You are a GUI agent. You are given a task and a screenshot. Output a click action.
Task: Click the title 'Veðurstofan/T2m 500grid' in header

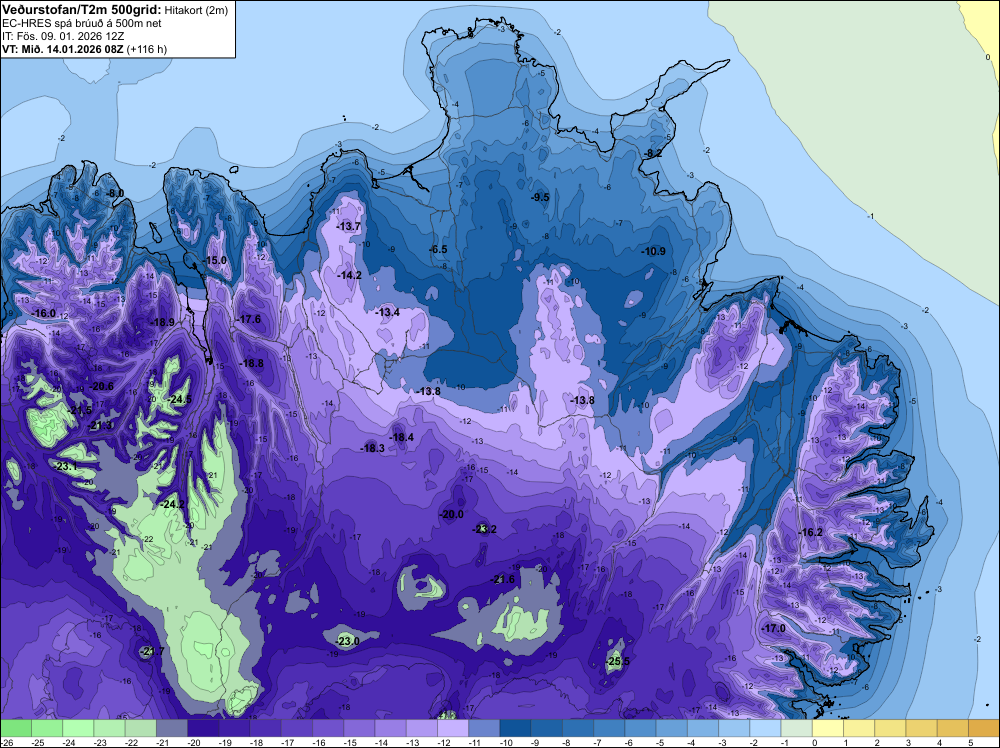click(82, 9)
